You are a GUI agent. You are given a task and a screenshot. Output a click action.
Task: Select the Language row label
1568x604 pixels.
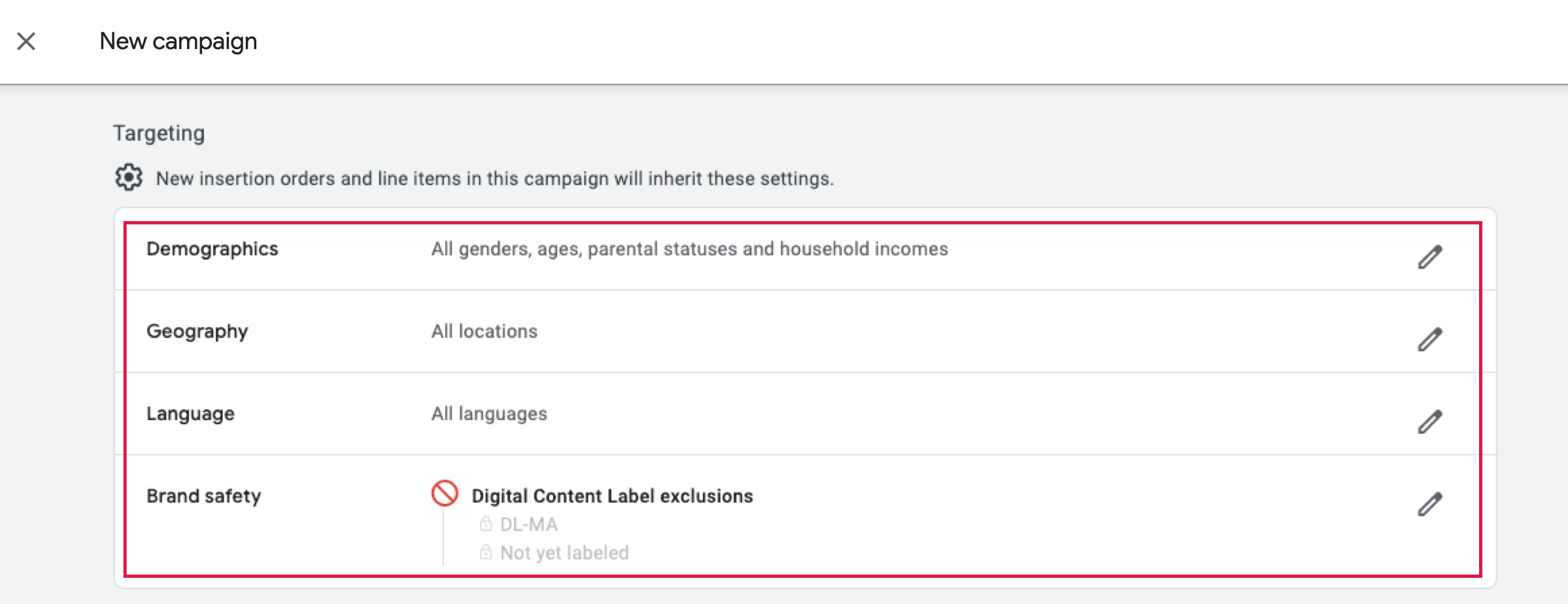[x=190, y=414]
